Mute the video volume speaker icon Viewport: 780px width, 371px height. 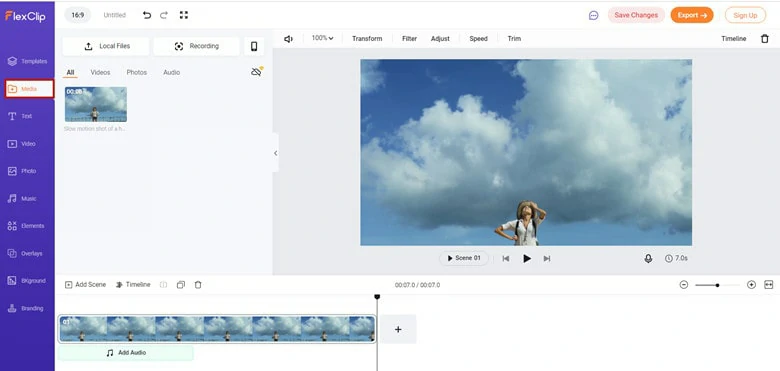pyautogui.click(x=289, y=39)
